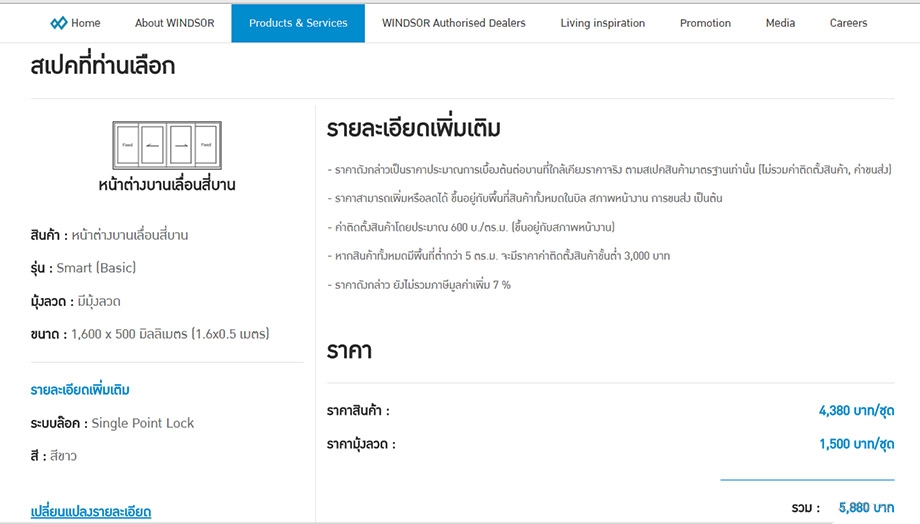This screenshot has width=920, height=524.
Task: Click the large รายละเอียดเพิ่มเติม heading on right
Action: coord(414,128)
